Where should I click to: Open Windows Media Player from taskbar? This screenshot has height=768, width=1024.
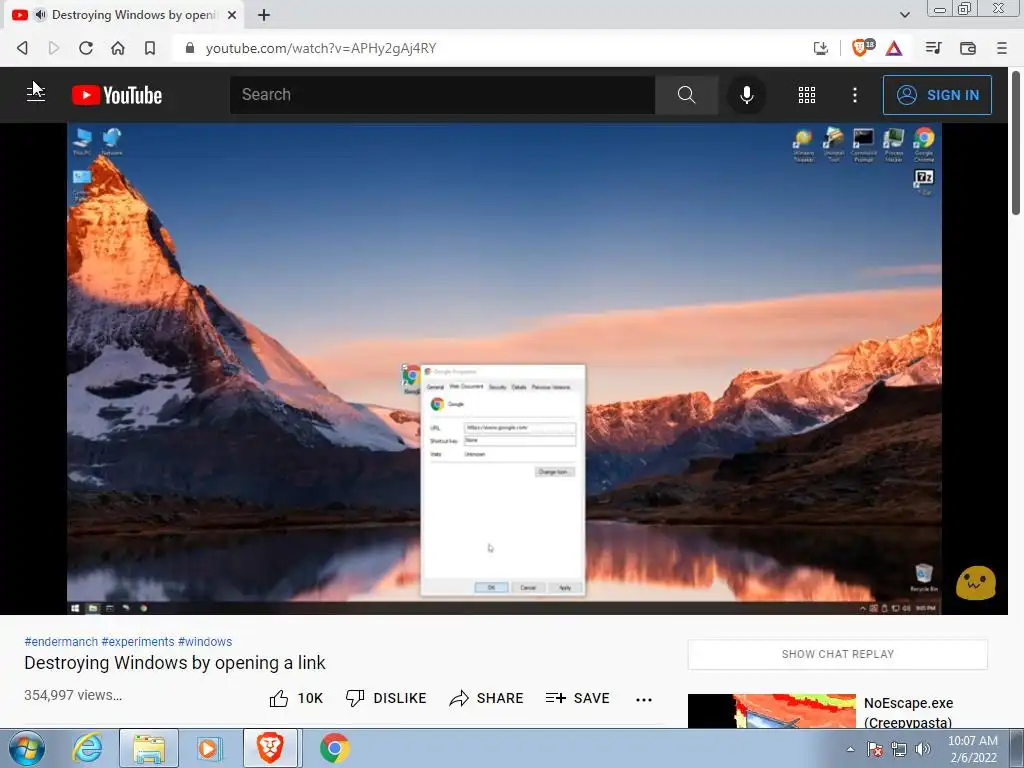[209, 748]
